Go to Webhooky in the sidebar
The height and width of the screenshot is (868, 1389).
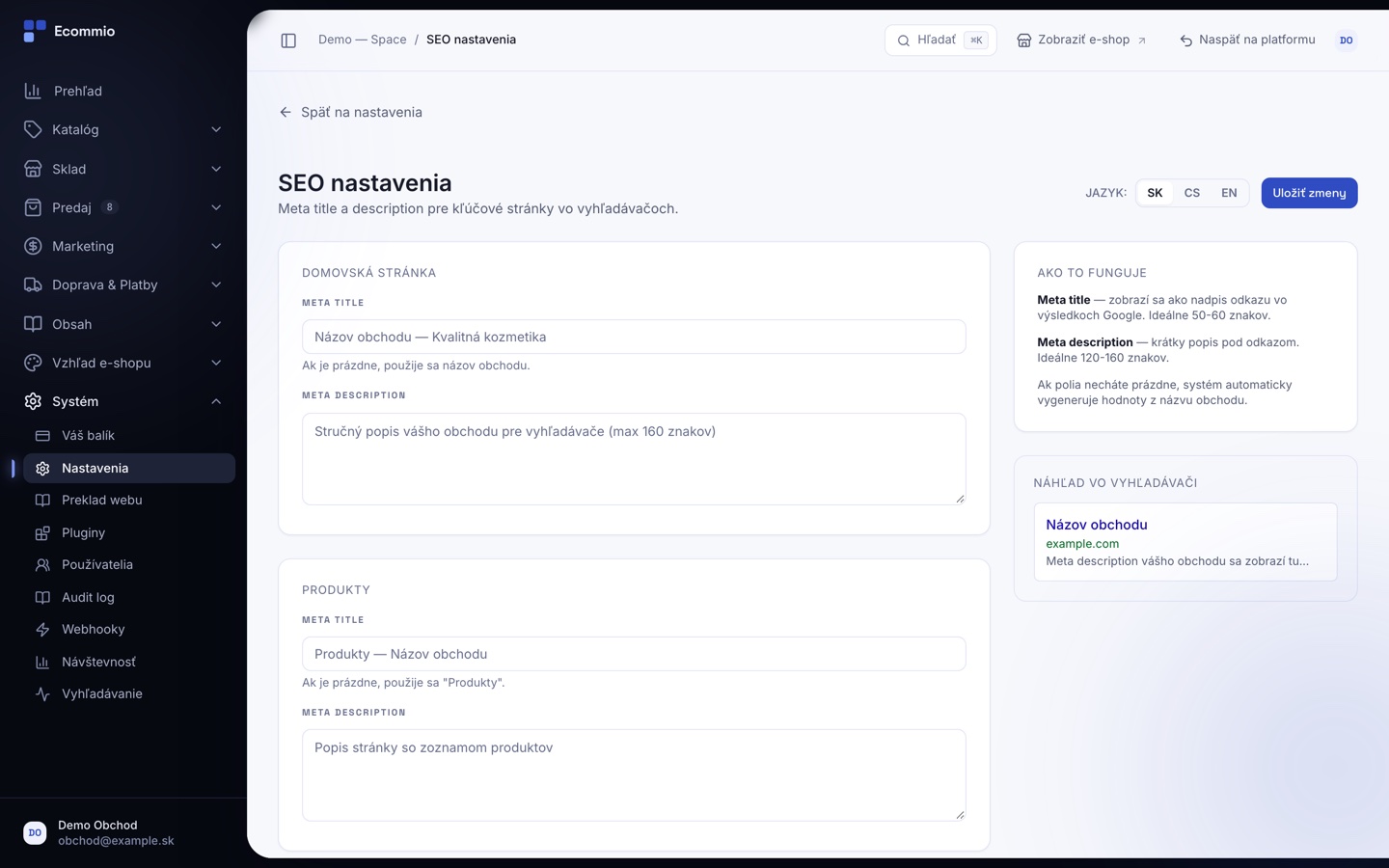[129, 630]
